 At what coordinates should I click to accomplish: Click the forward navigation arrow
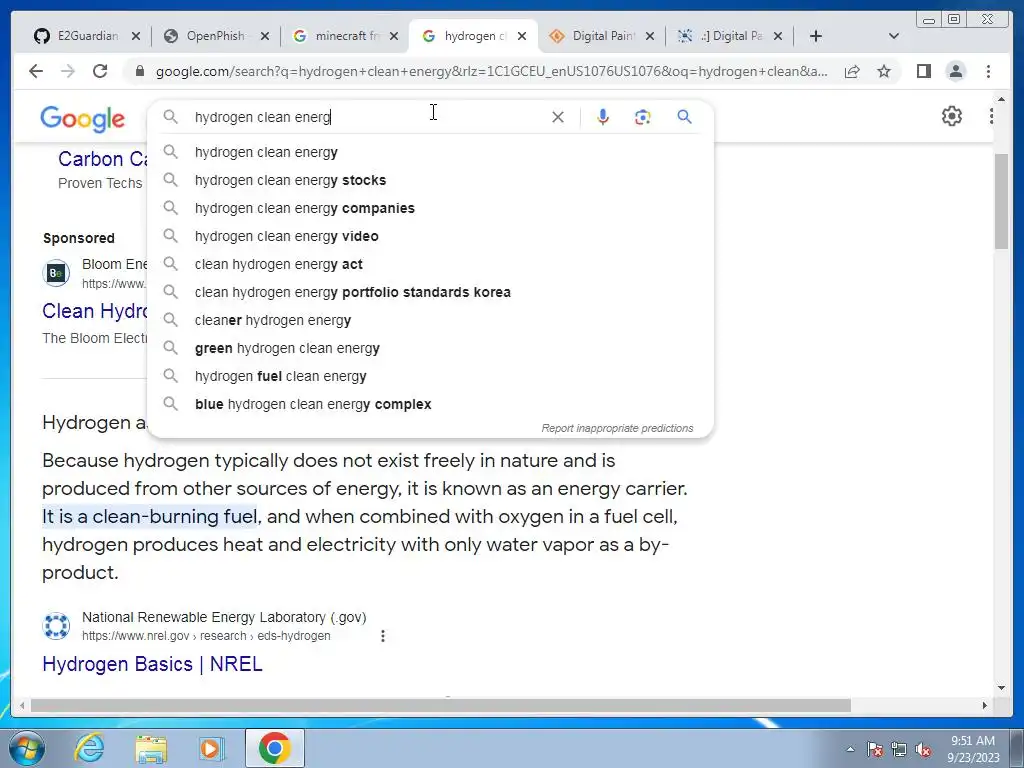coord(68,71)
